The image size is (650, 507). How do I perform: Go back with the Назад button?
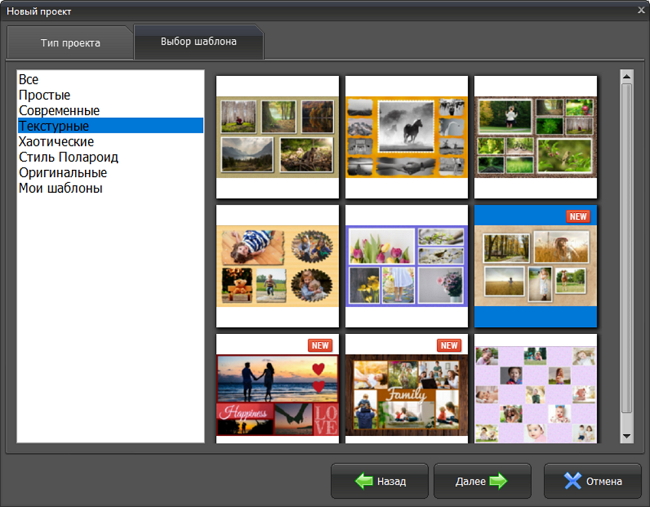coord(380,481)
